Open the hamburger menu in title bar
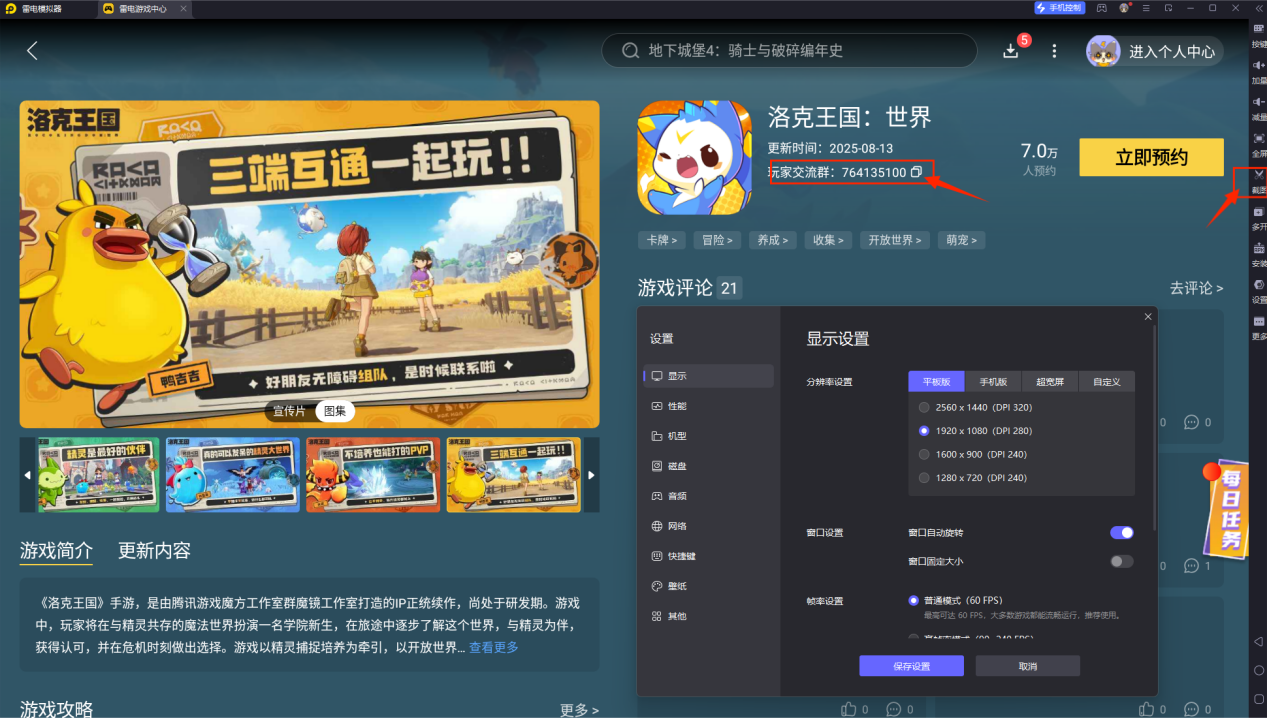1267x718 pixels. (x=1146, y=8)
